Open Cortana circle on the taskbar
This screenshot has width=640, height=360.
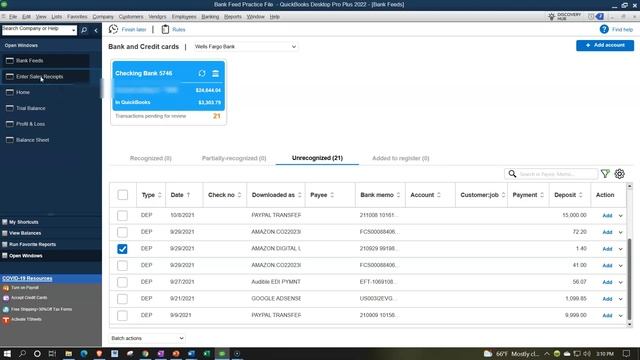tap(37, 353)
